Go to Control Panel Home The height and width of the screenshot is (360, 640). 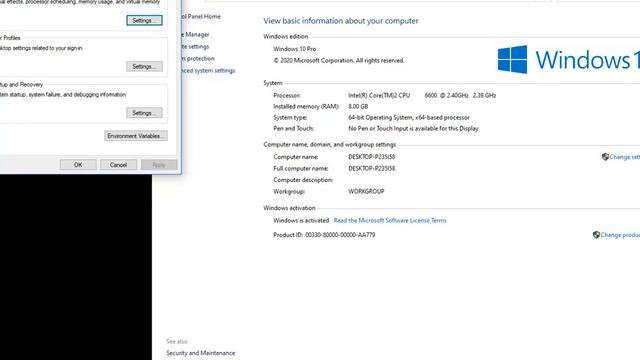(x=201, y=16)
